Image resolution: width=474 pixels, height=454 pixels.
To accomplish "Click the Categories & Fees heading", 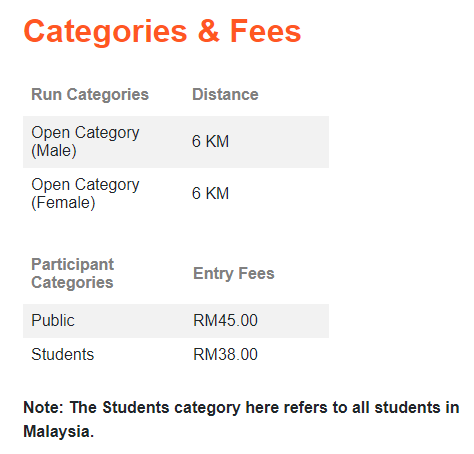I will pyautogui.click(x=162, y=32).
